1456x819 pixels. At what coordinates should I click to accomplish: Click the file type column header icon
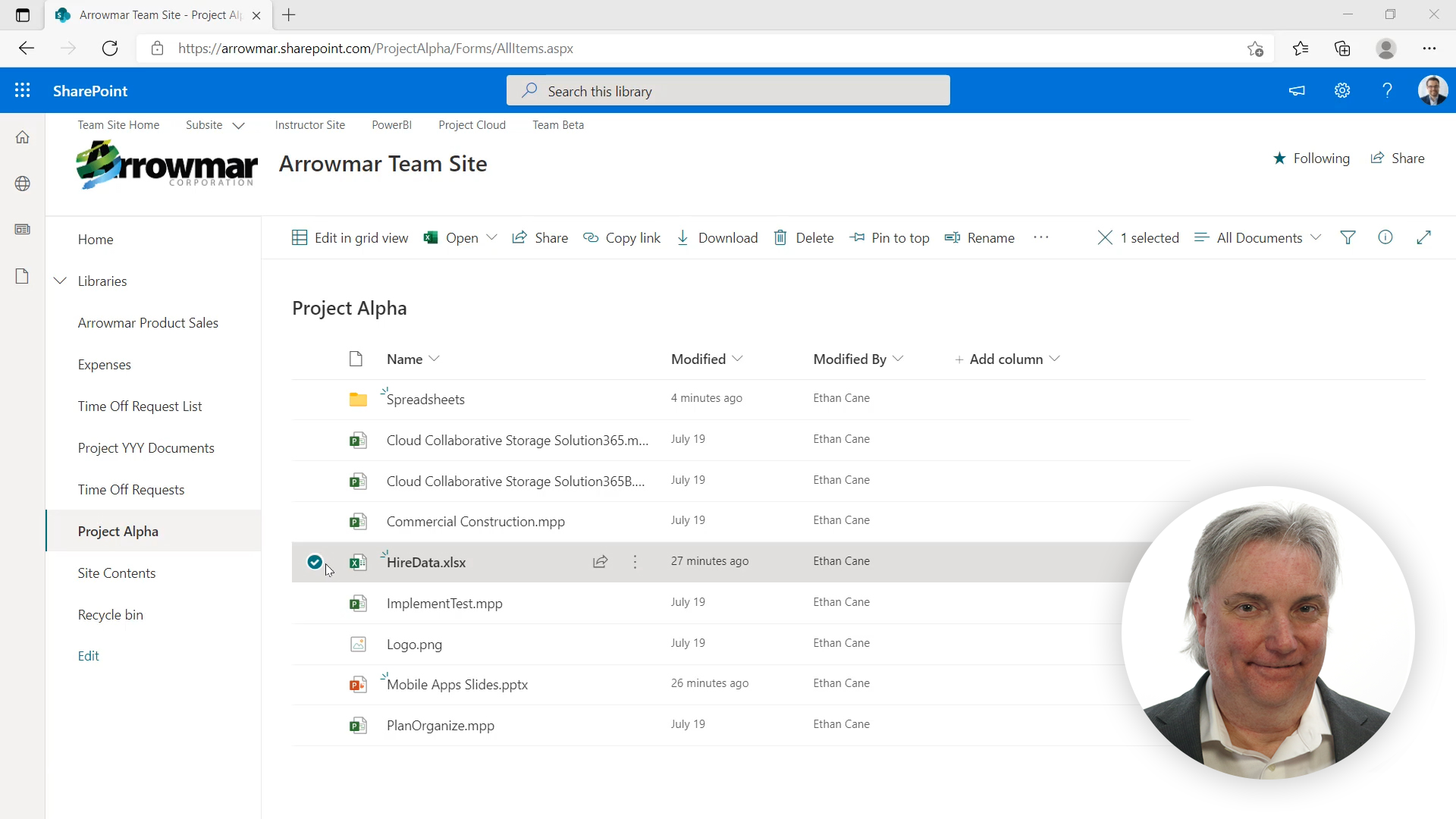pos(356,359)
